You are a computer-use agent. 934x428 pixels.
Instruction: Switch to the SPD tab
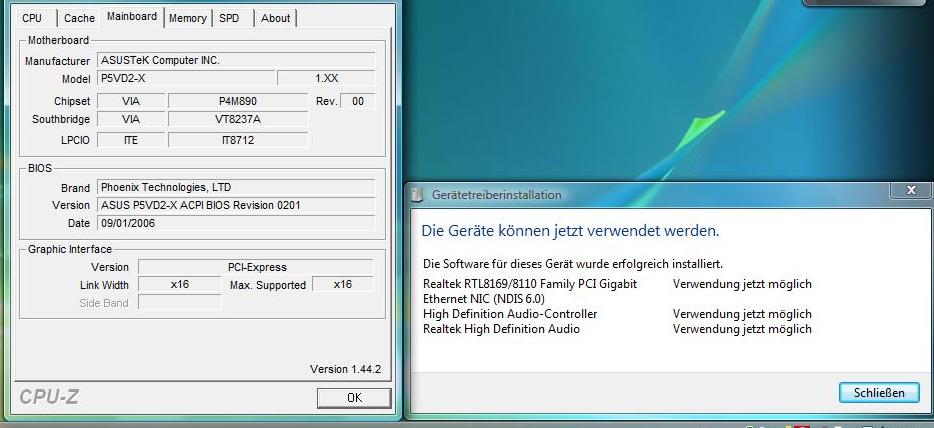tap(229, 18)
